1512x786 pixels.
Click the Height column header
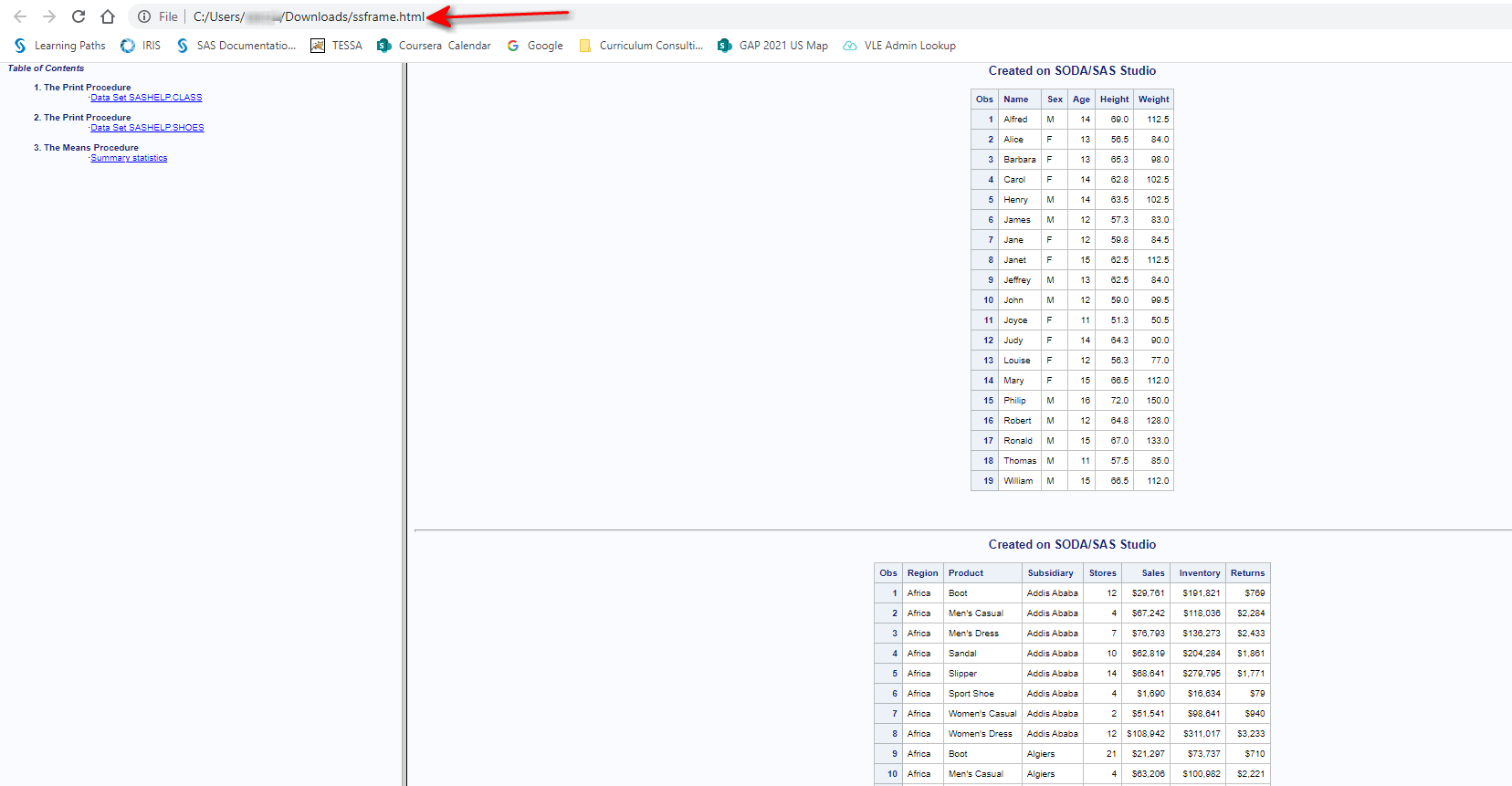[1114, 100]
